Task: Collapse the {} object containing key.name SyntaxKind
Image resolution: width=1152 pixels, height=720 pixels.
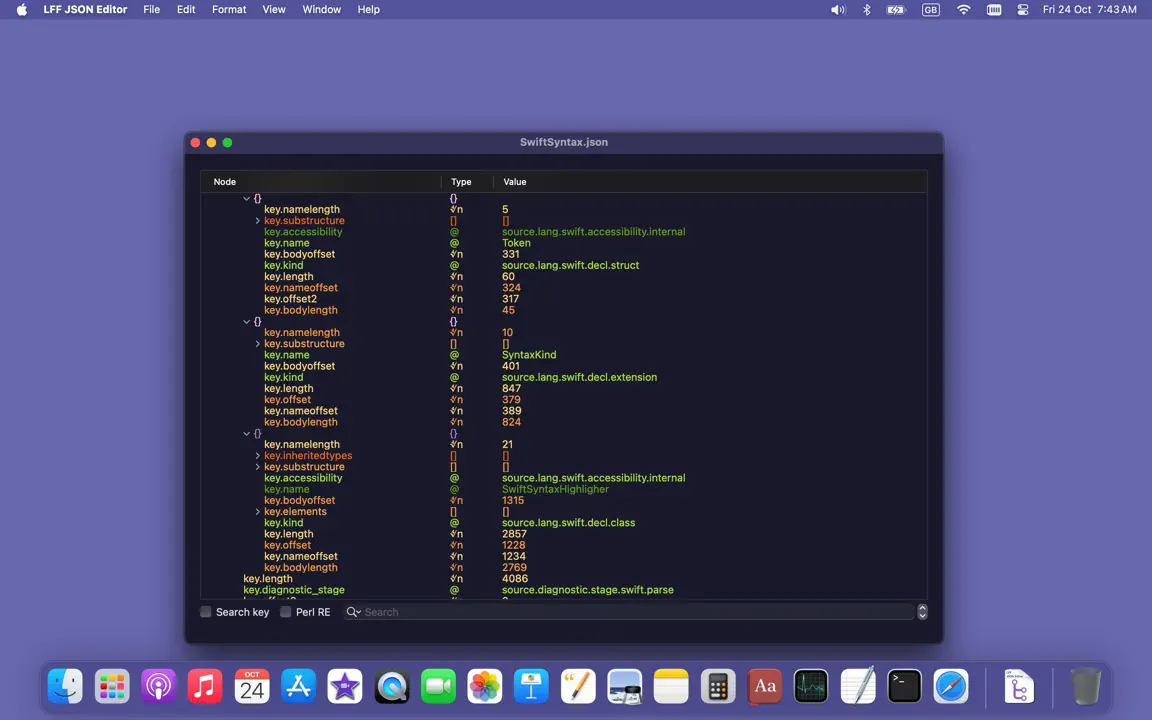Action: [x=246, y=321]
